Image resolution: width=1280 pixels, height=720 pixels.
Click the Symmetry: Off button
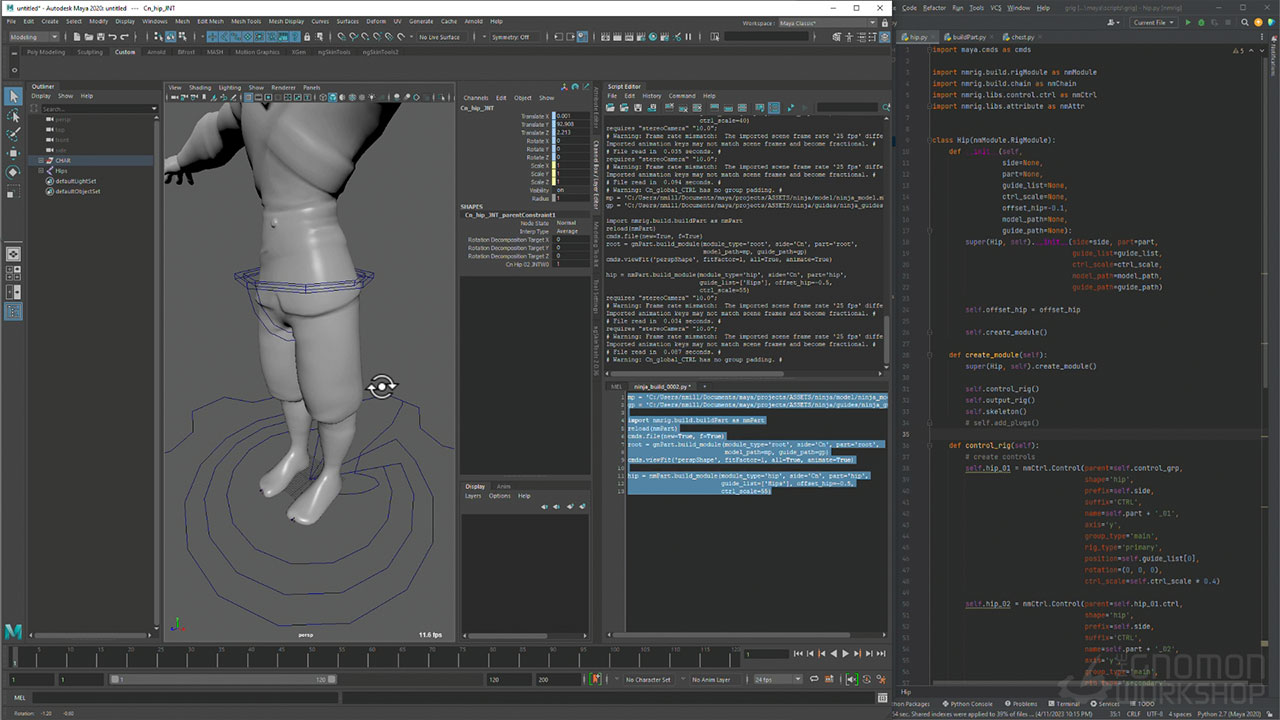(x=510, y=37)
